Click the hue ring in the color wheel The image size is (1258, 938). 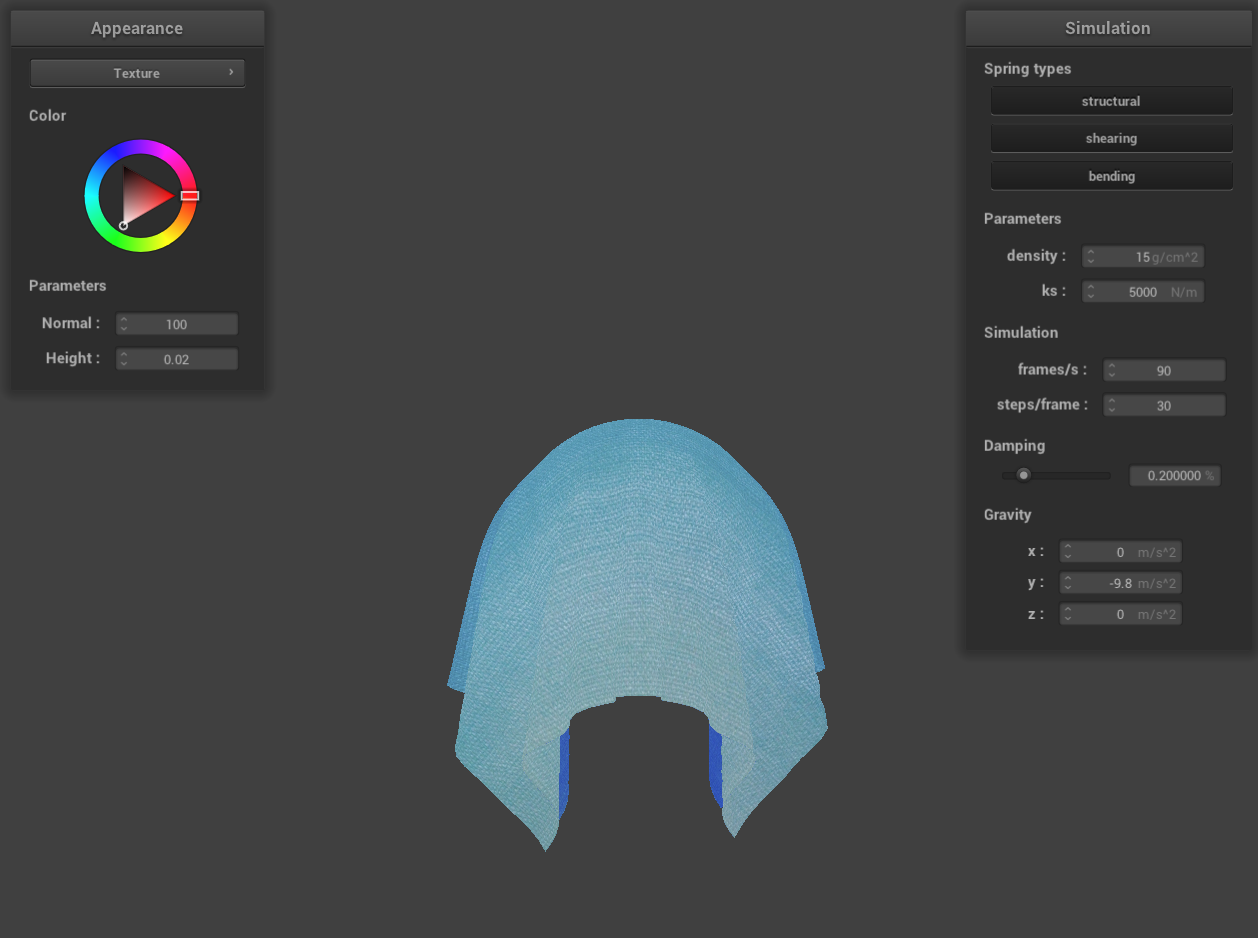[x=140, y=148]
